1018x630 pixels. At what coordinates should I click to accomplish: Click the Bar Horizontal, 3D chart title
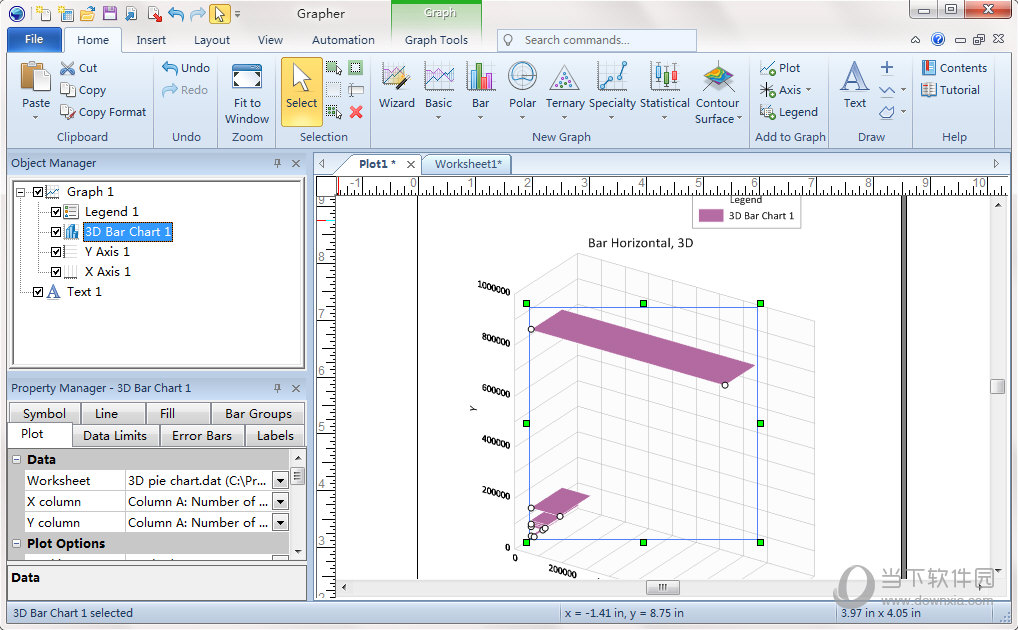(640, 243)
